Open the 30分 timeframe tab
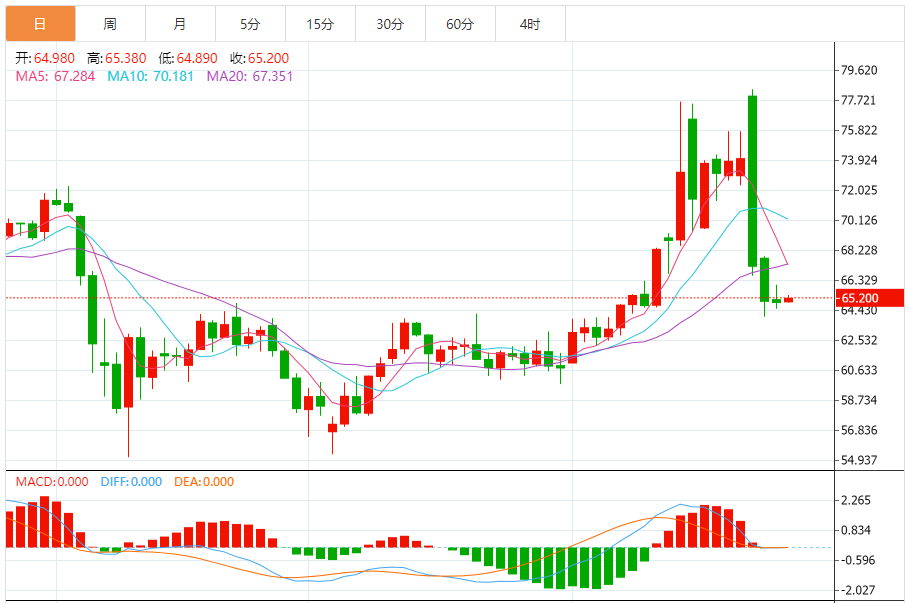909x603 pixels. [x=390, y=24]
